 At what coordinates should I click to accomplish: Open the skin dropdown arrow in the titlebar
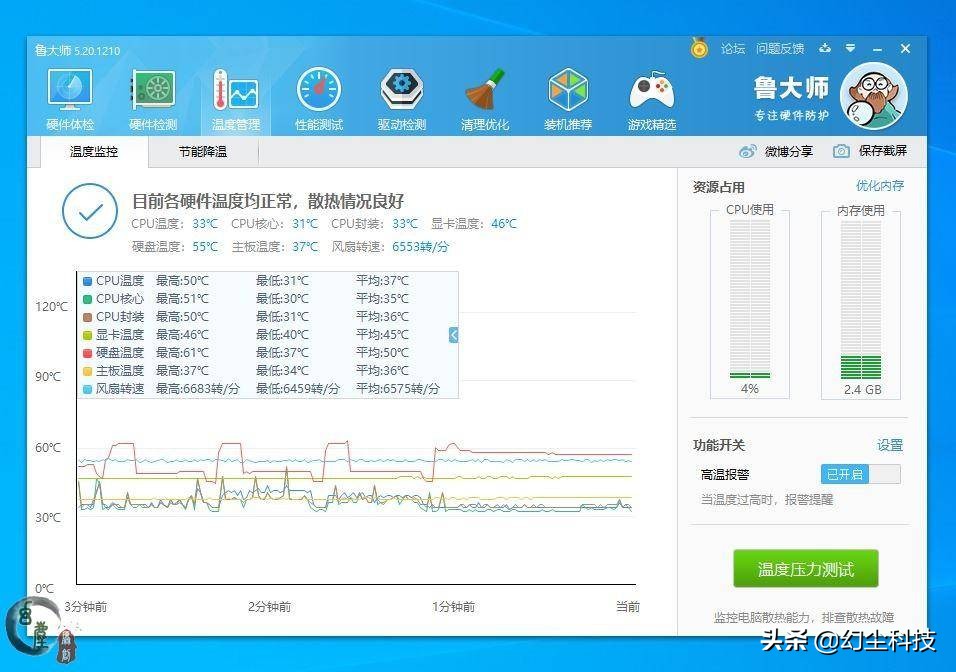coord(851,48)
